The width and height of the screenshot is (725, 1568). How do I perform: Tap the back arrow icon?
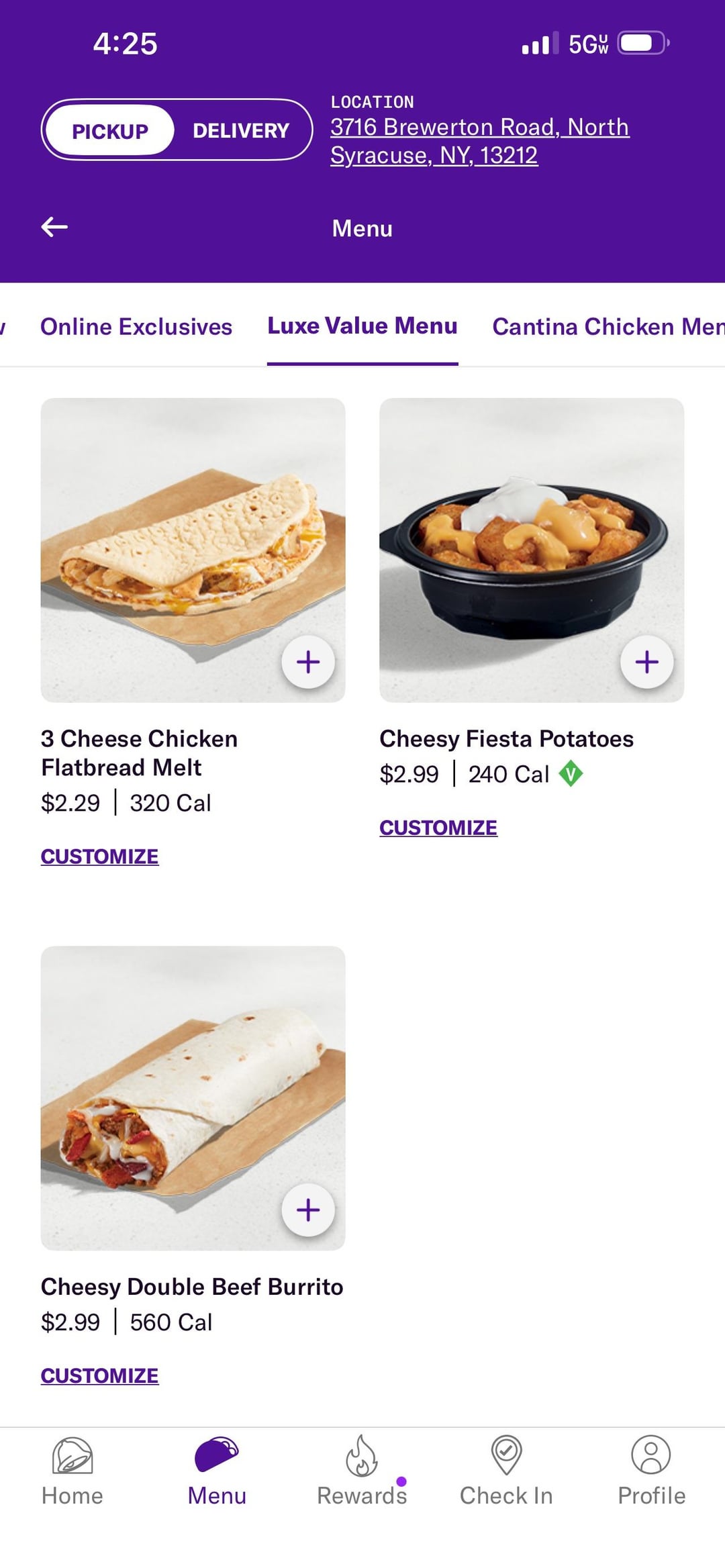tap(54, 227)
